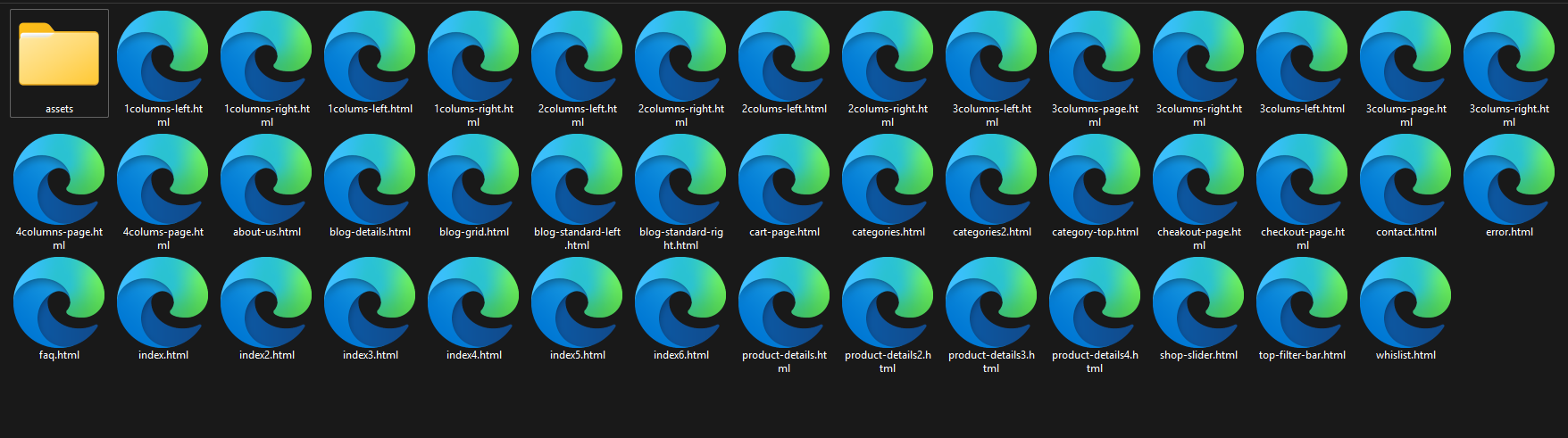Select the product-details4.html file icon

click(x=1095, y=302)
